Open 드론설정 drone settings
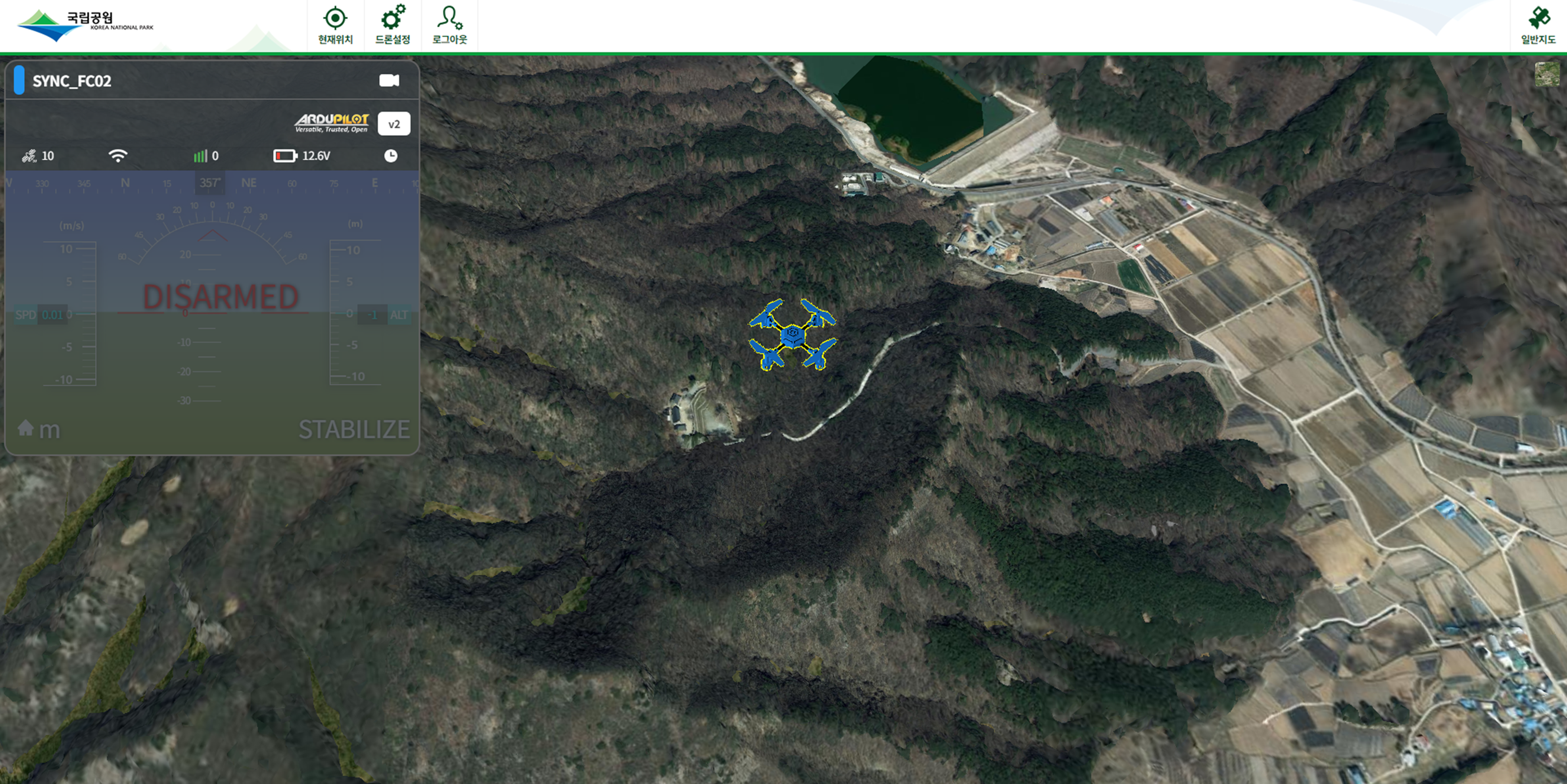1567x784 pixels. point(392,19)
